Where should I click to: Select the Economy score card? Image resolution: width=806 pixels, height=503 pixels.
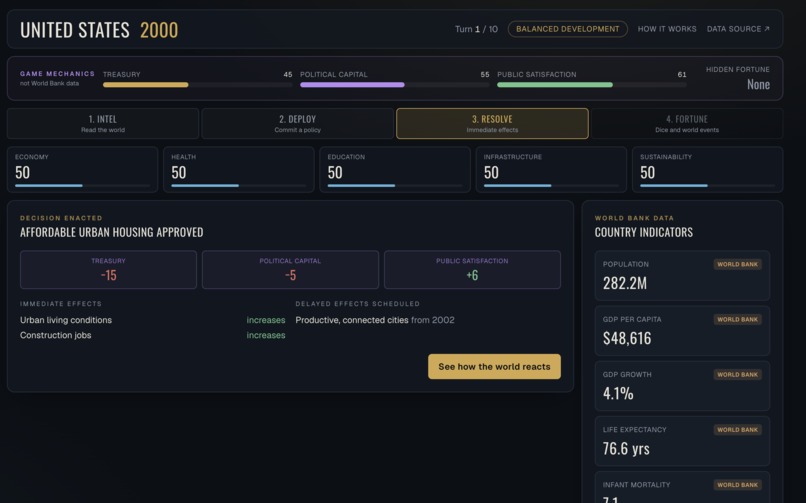point(82,170)
